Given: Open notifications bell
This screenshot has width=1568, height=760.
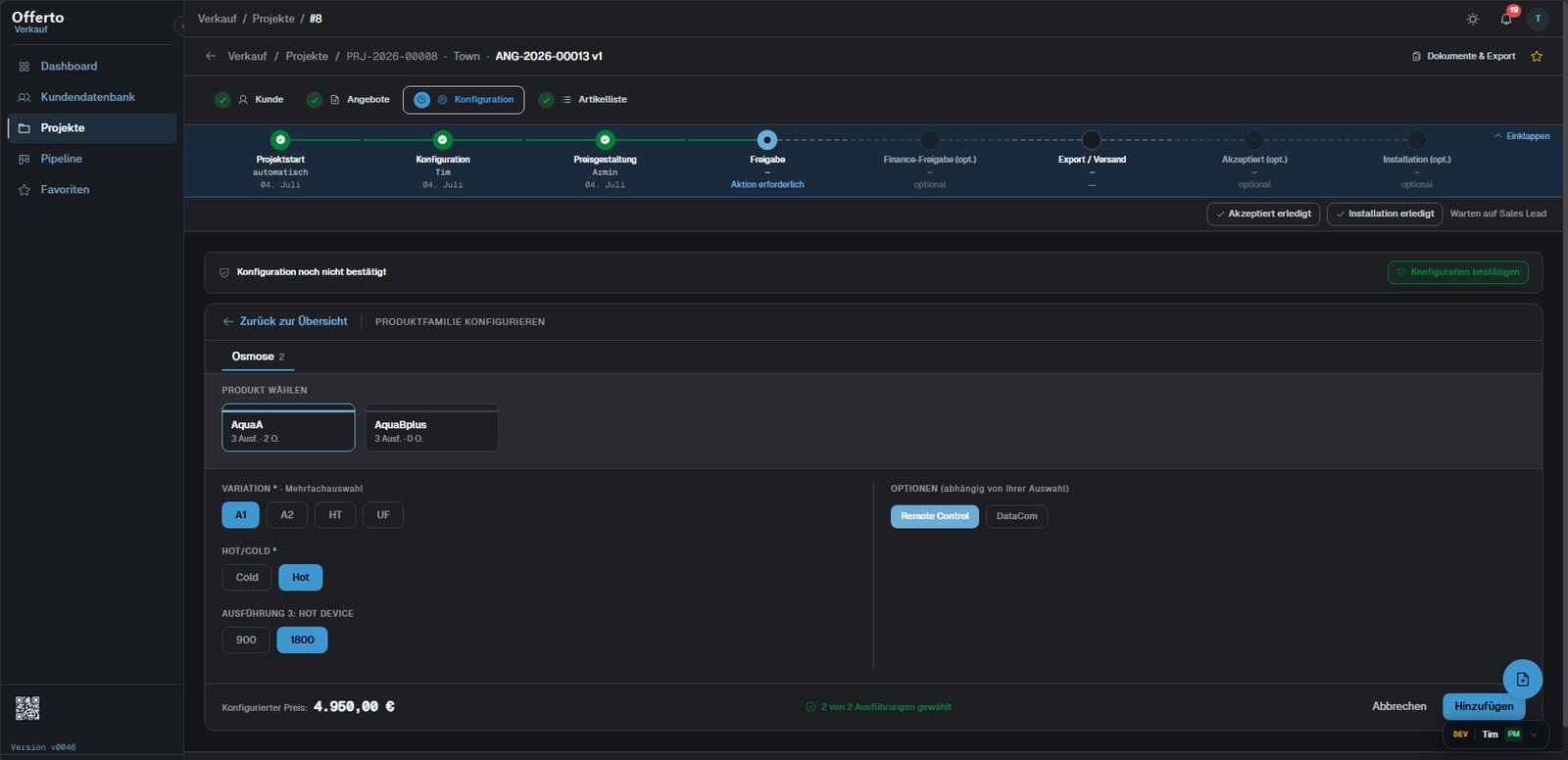Looking at the screenshot, I should tap(1506, 19).
